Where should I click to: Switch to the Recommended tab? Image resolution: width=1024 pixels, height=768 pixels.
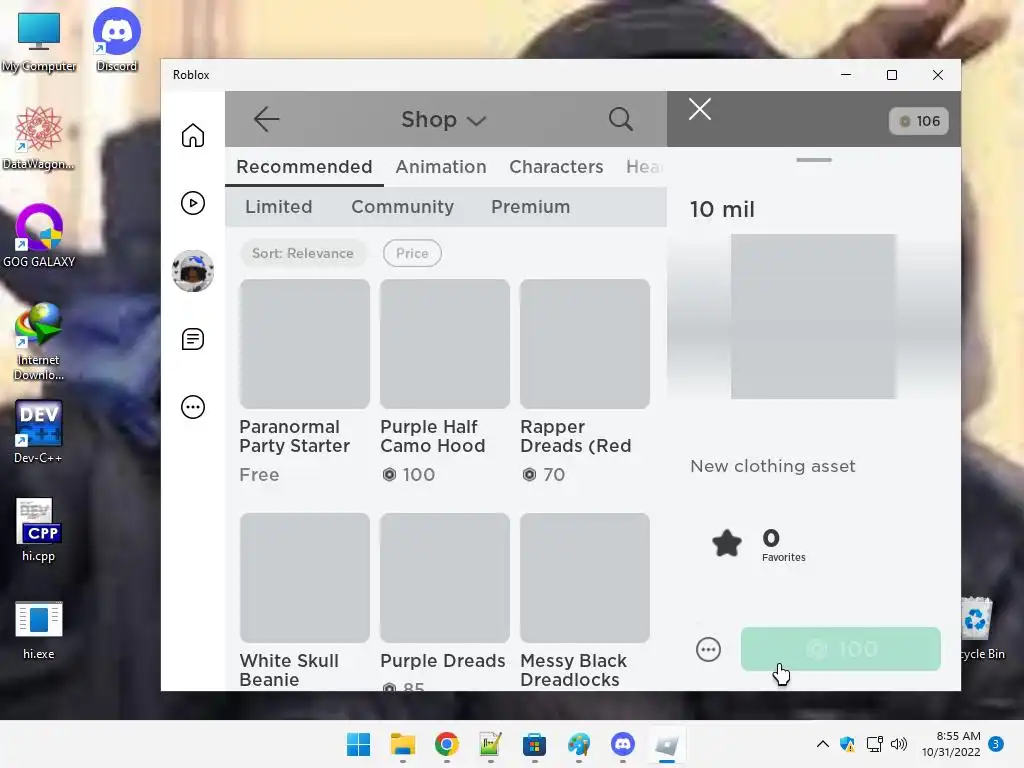pyautogui.click(x=304, y=167)
